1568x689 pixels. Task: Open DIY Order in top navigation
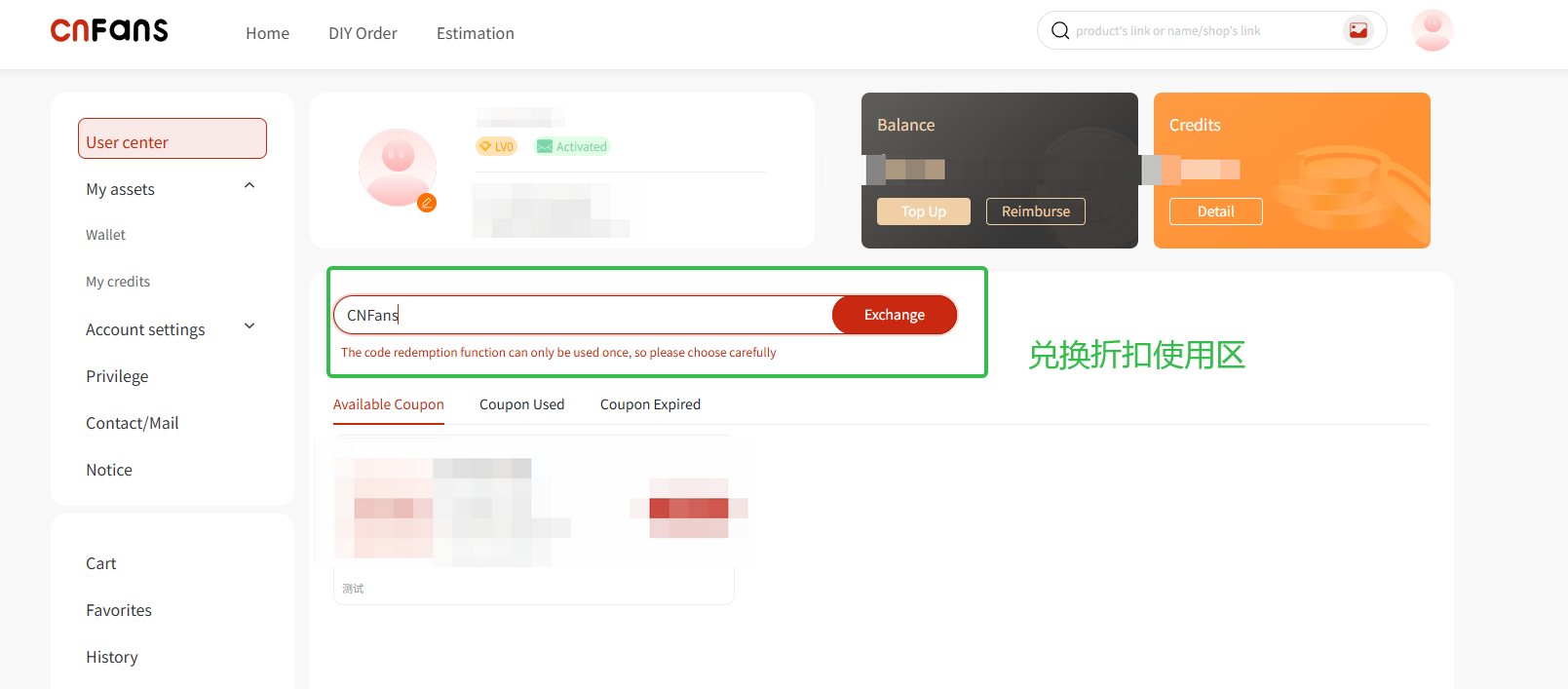pyautogui.click(x=363, y=33)
